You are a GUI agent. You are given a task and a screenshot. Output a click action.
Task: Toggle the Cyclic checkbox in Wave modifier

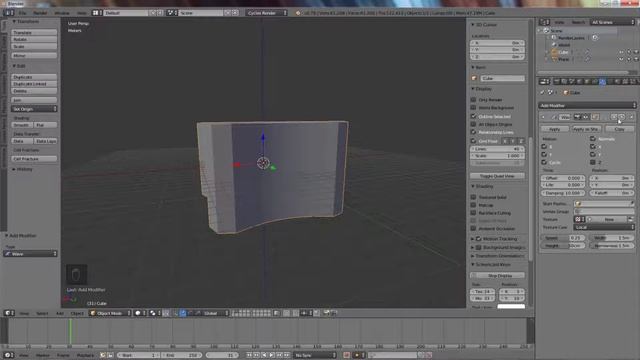[x=544, y=162]
